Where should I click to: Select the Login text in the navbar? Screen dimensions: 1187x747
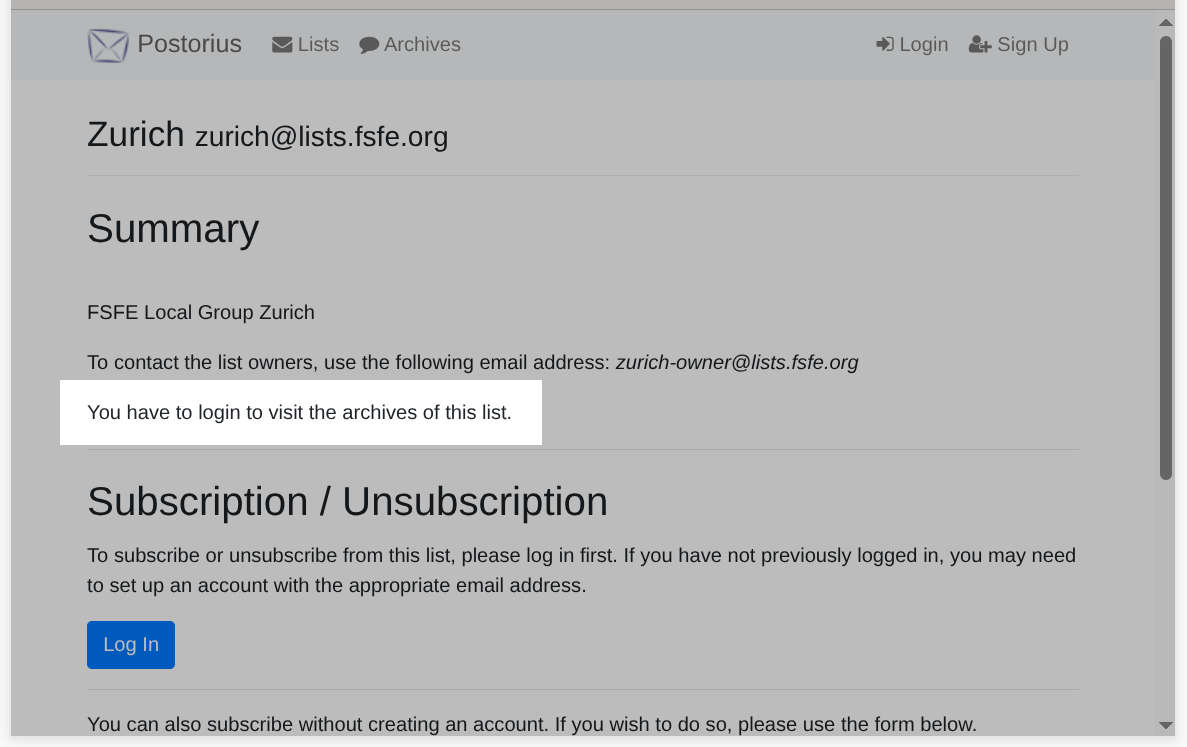coord(923,45)
